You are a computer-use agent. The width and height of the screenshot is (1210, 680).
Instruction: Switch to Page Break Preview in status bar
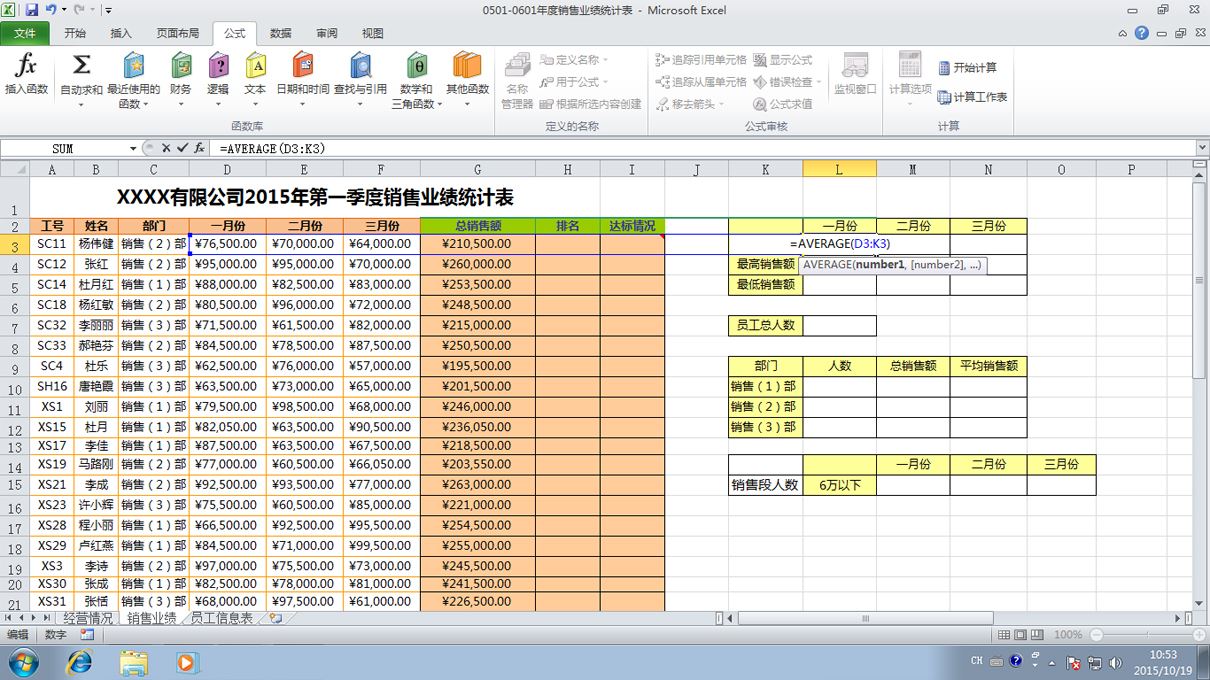[x=1038, y=634]
